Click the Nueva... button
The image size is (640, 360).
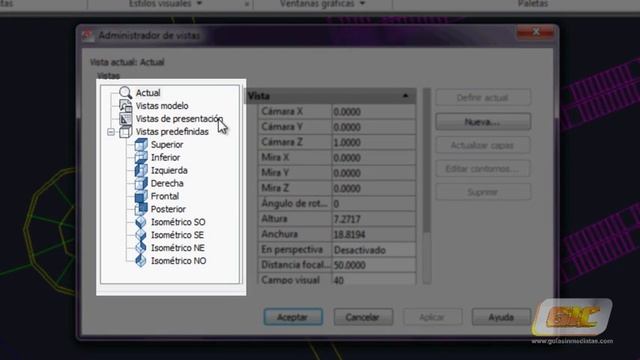point(483,122)
